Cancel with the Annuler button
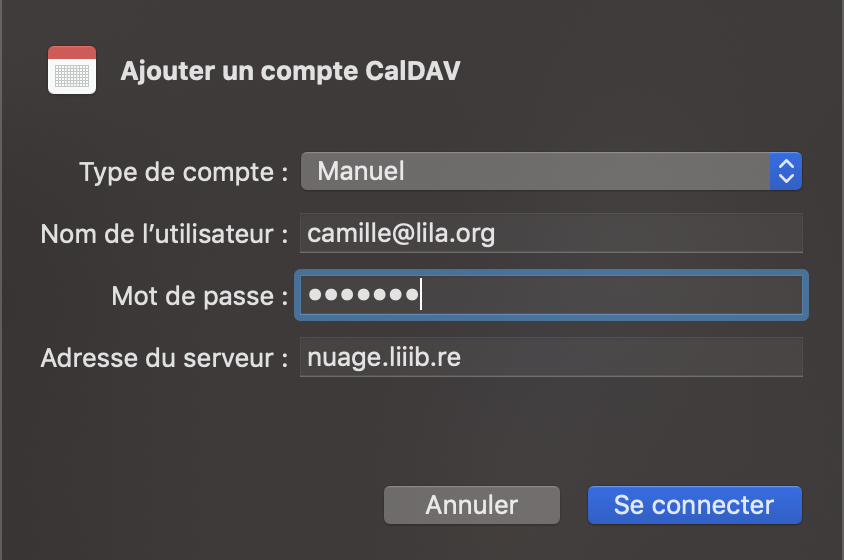Image resolution: width=844 pixels, height=560 pixels. click(472, 505)
